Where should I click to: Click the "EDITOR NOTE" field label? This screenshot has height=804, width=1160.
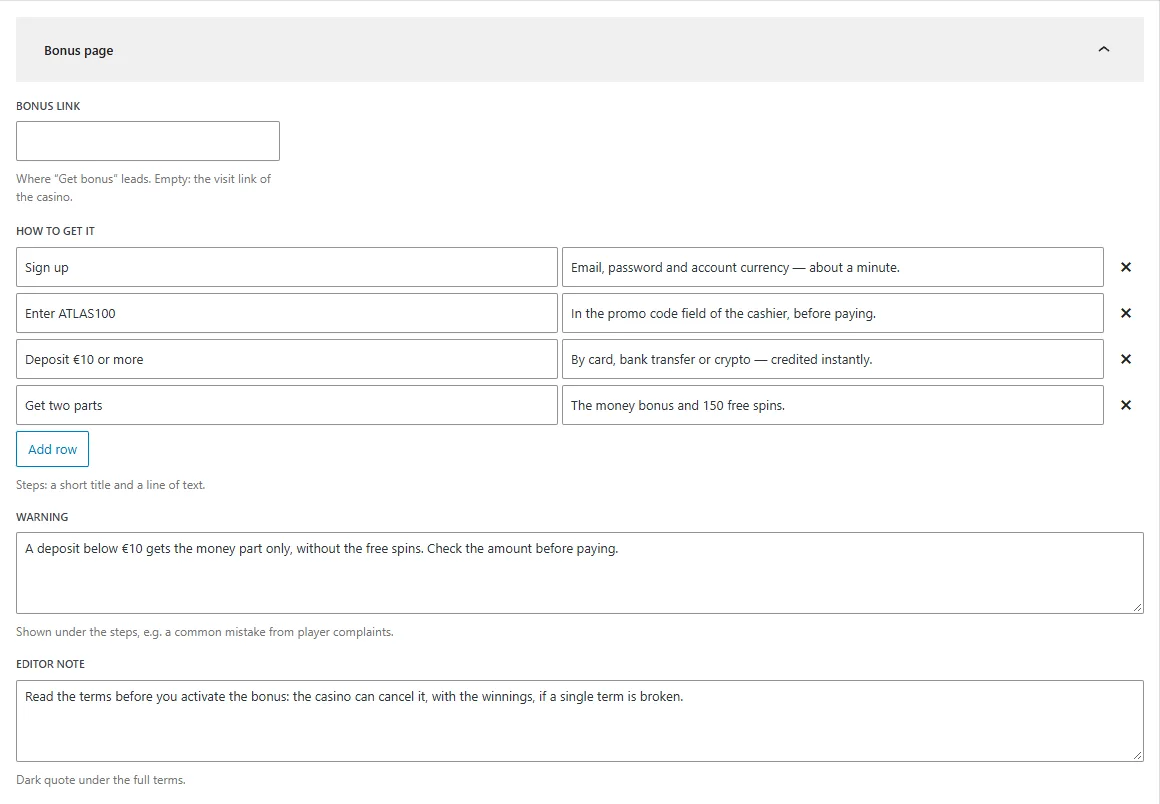click(50, 663)
